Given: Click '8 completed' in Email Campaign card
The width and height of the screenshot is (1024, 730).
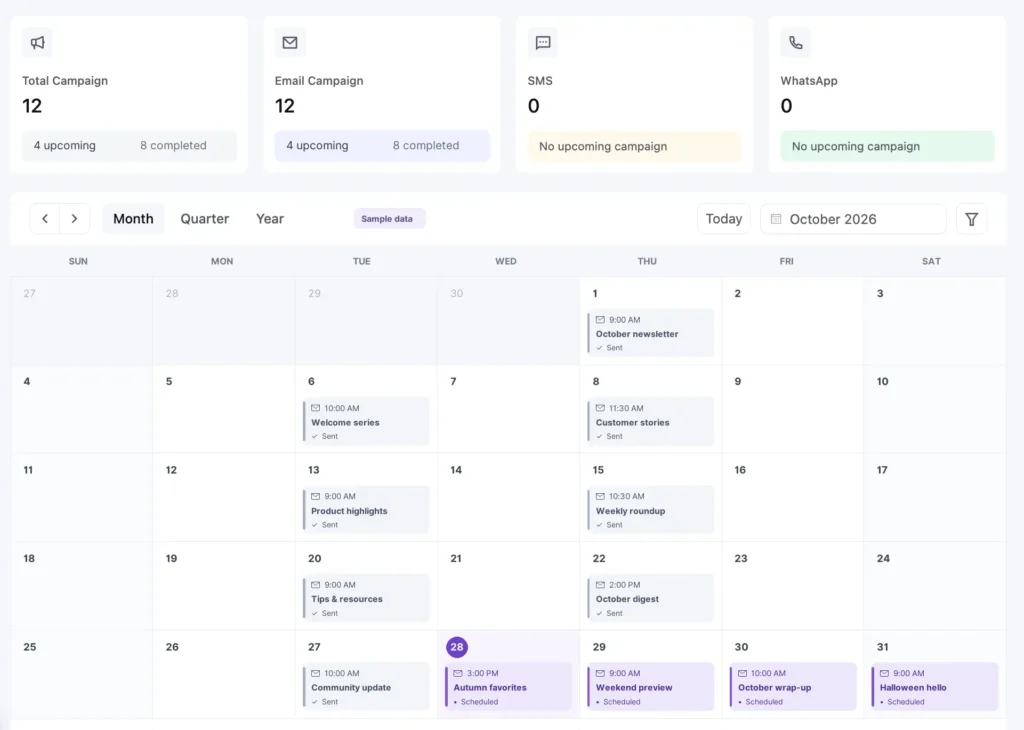Looking at the screenshot, I should tap(426, 146).
